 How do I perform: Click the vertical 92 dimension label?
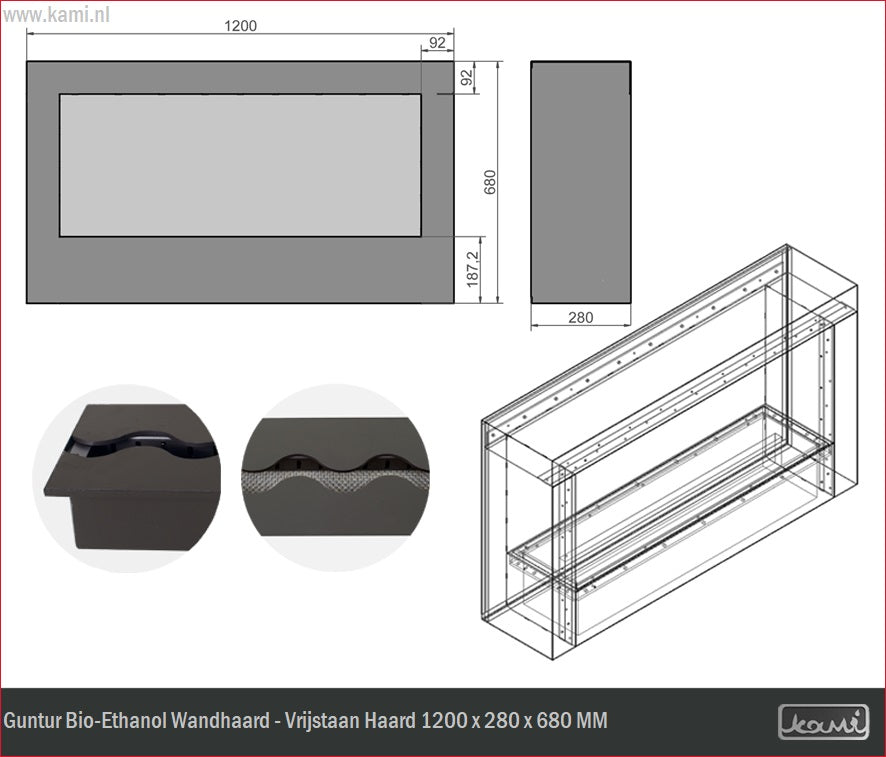[468, 78]
